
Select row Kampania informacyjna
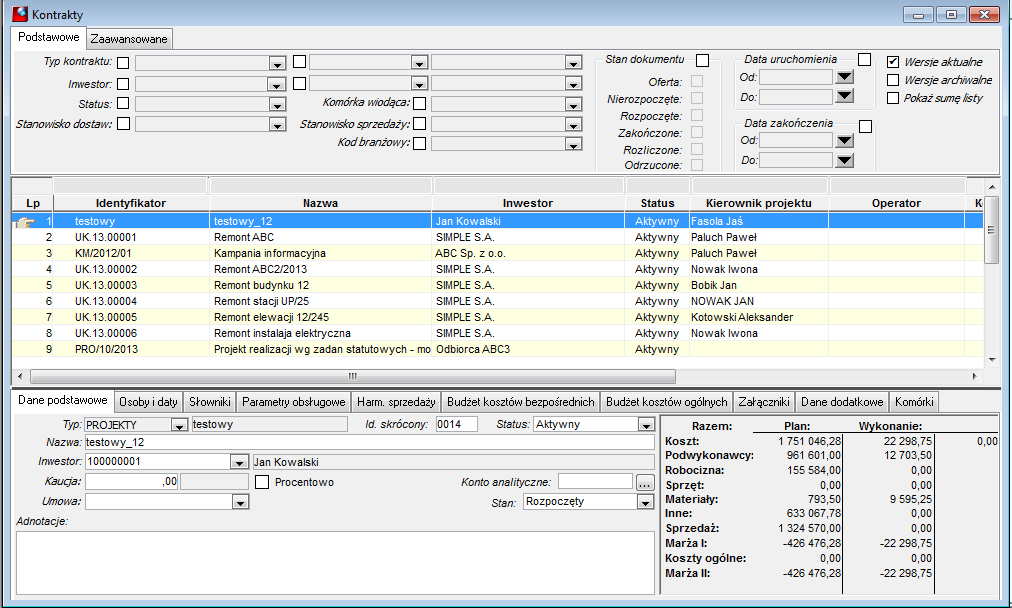coord(497,254)
